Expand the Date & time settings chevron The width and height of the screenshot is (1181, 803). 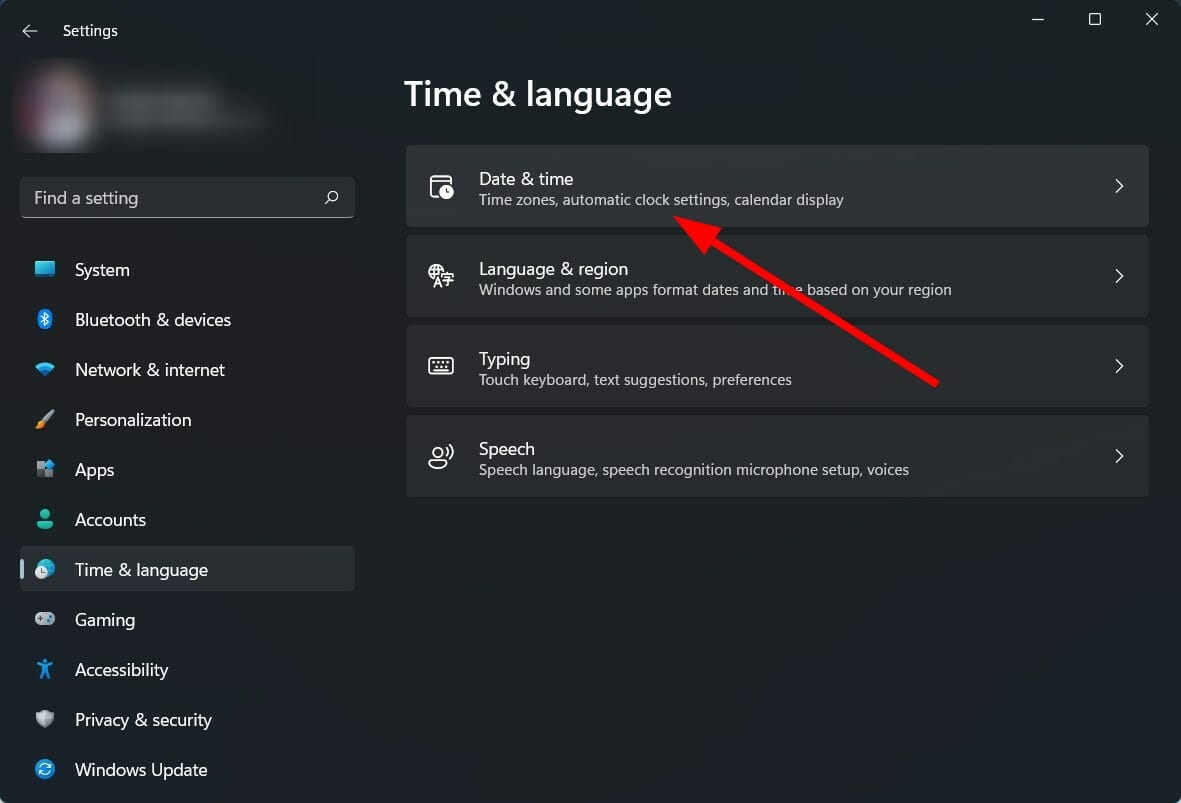pos(1119,186)
